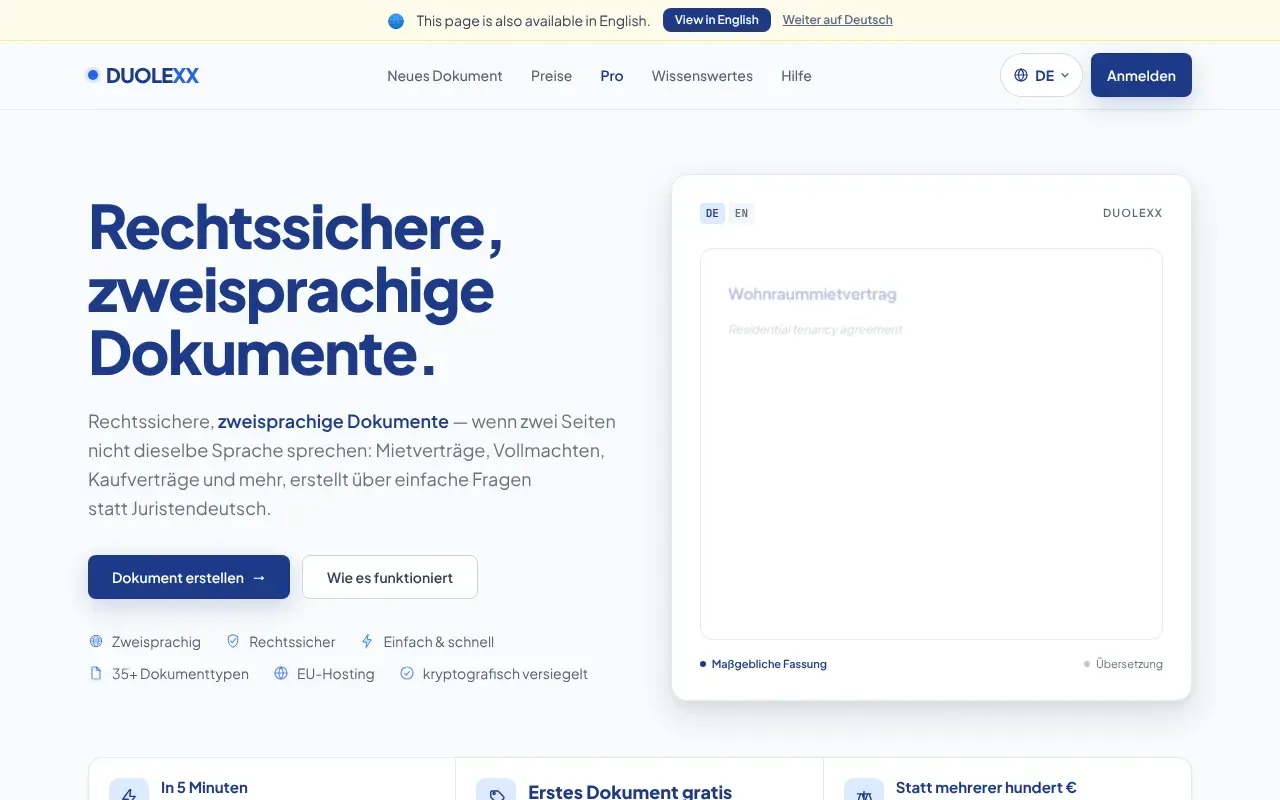
Task: Click the In 5 Minuten heading
Action: click(x=204, y=788)
